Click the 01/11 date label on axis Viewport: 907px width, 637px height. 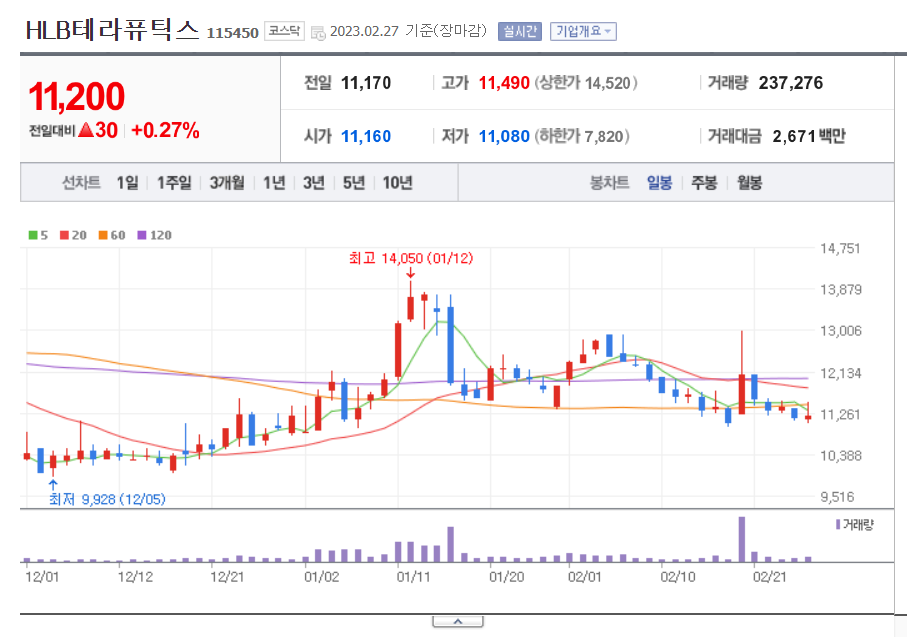[413, 577]
